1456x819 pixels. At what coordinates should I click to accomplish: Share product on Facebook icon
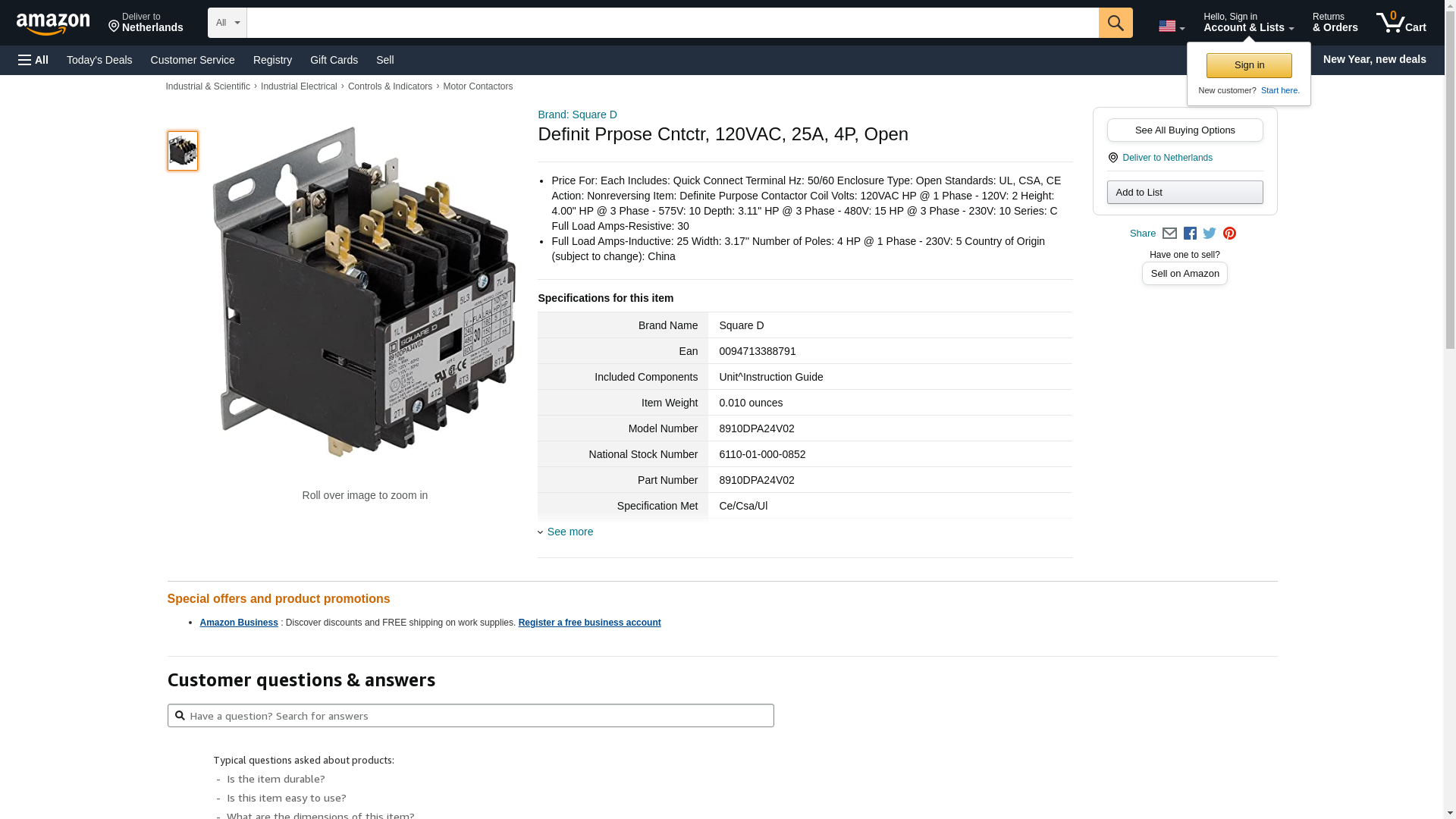(x=1190, y=234)
